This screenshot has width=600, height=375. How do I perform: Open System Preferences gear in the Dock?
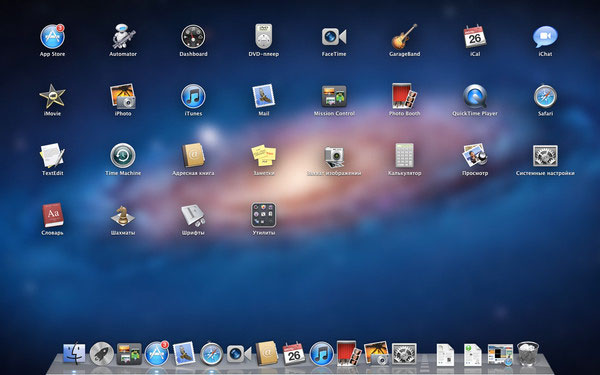pyautogui.click(x=404, y=354)
